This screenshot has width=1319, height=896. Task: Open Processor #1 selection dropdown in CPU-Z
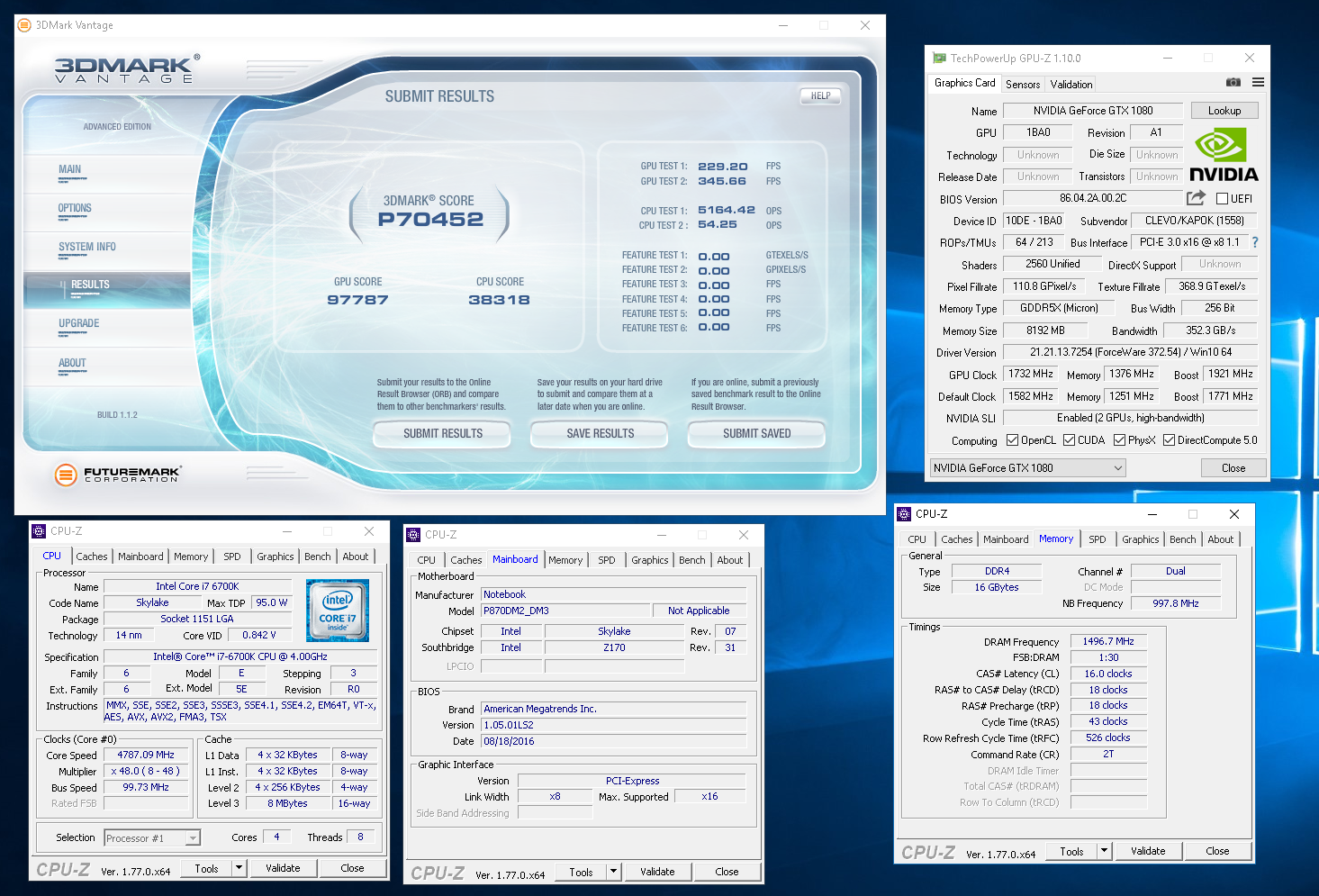click(x=152, y=838)
